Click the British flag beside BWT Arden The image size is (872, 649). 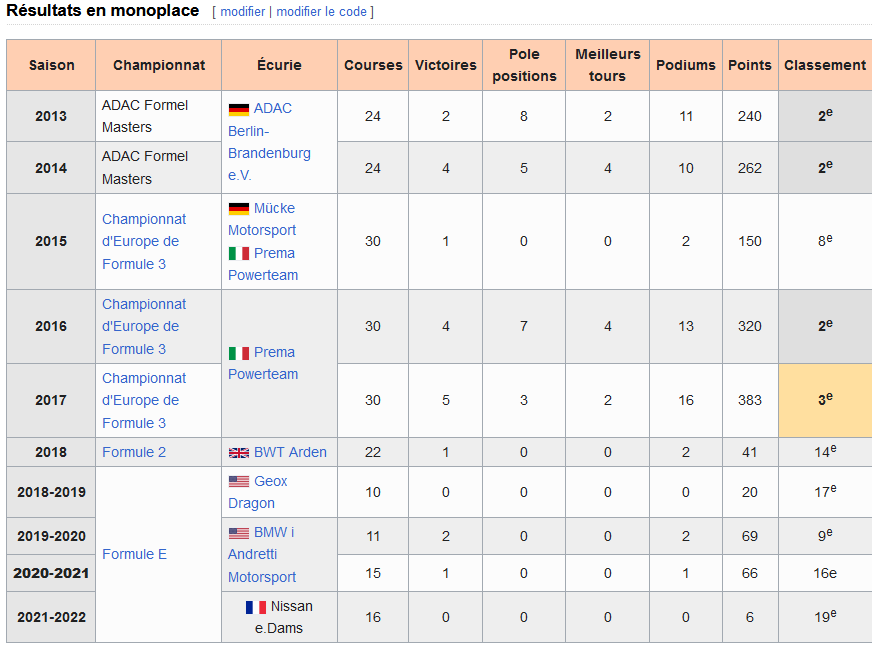pyautogui.click(x=239, y=453)
